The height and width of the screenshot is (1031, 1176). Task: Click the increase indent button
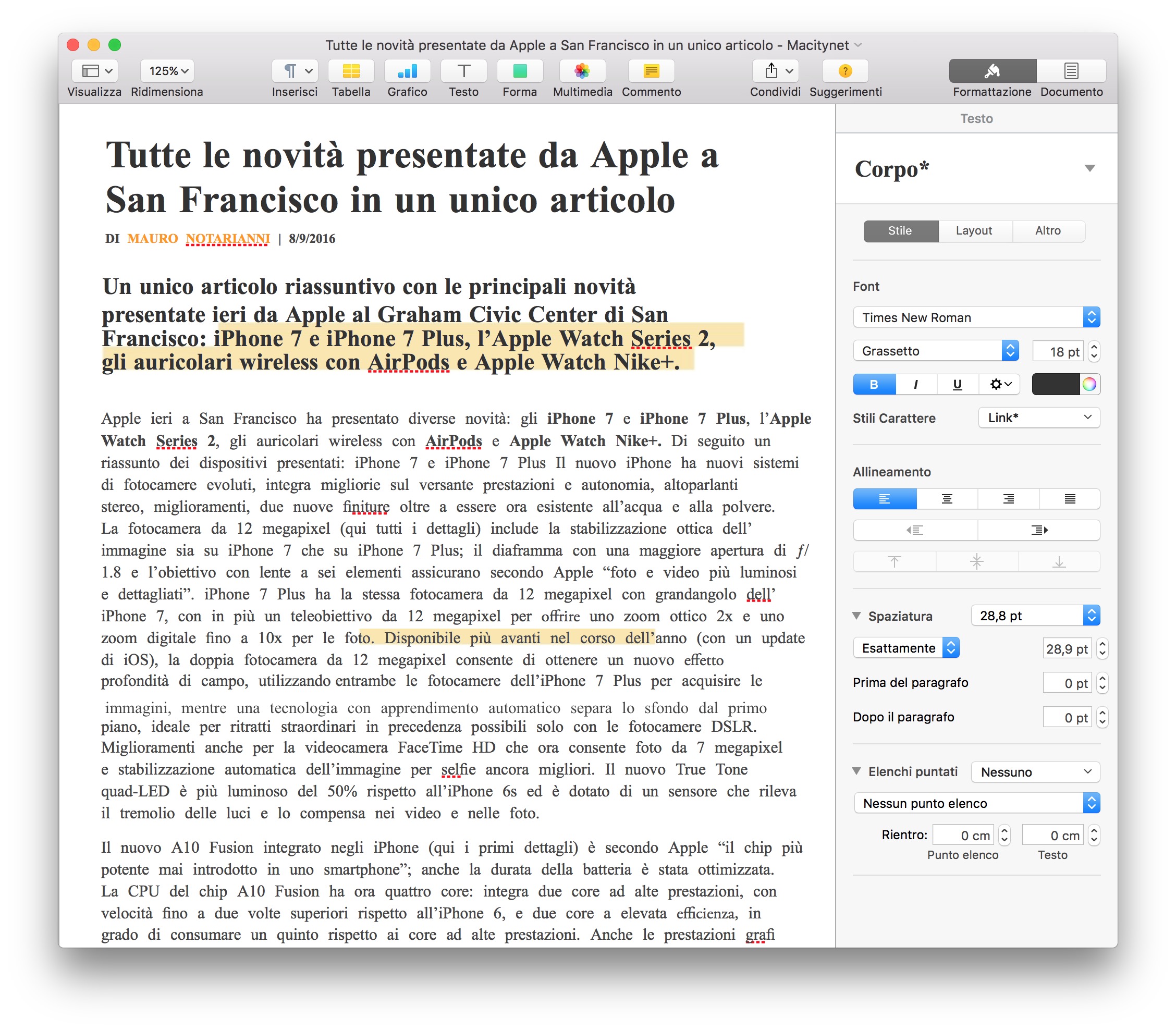click(x=1038, y=530)
